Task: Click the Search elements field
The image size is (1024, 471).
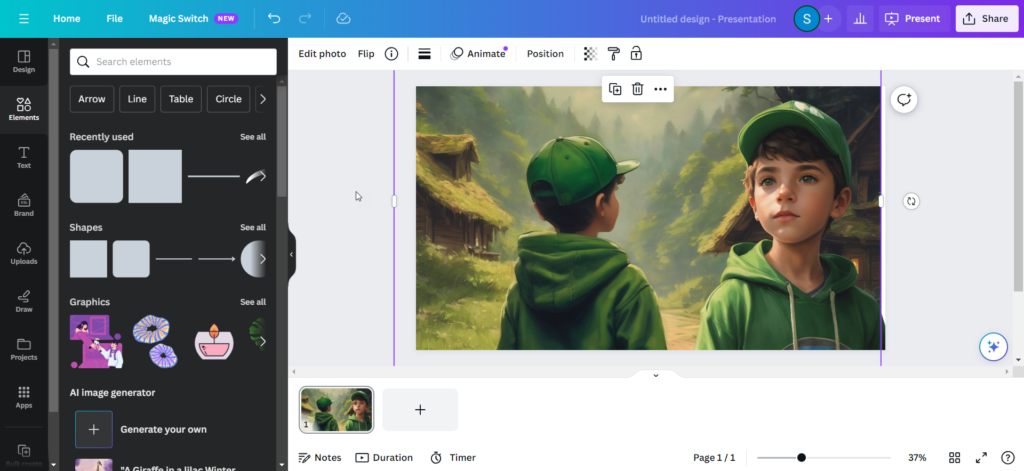Action: 173,61
